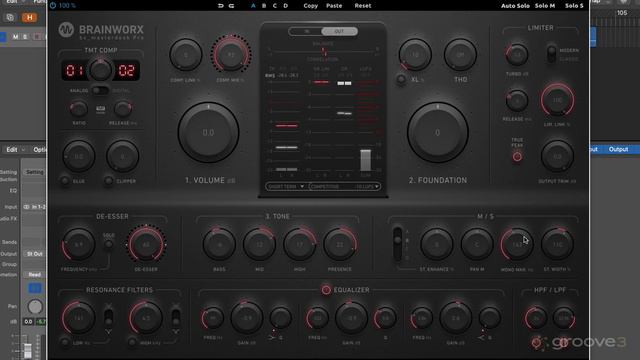Click the Auto Solo button
The width and height of the screenshot is (640, 360).
coord(515,6)
